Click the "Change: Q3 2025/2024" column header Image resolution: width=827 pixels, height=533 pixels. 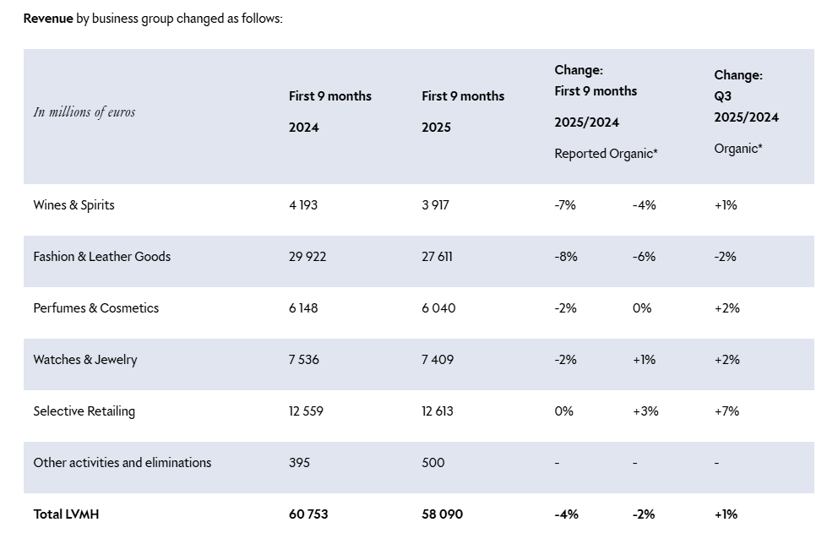tap(746, 96)
